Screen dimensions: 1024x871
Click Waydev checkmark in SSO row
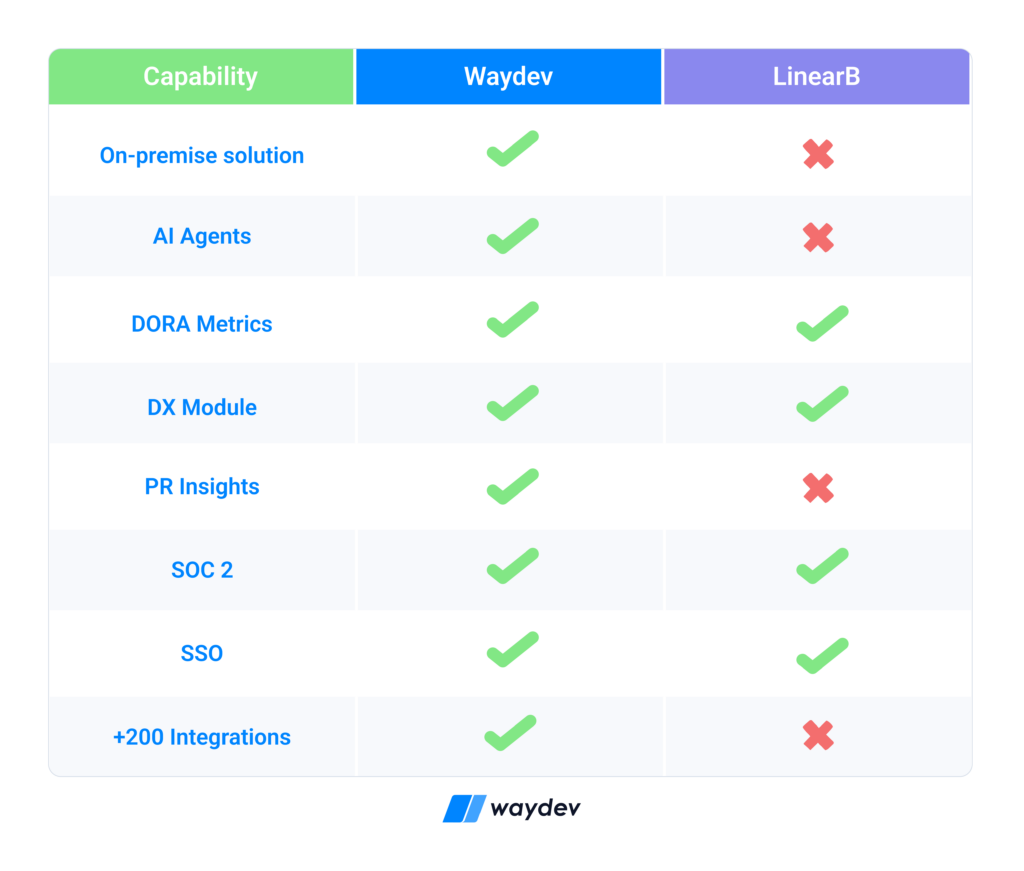click(513, 650)
